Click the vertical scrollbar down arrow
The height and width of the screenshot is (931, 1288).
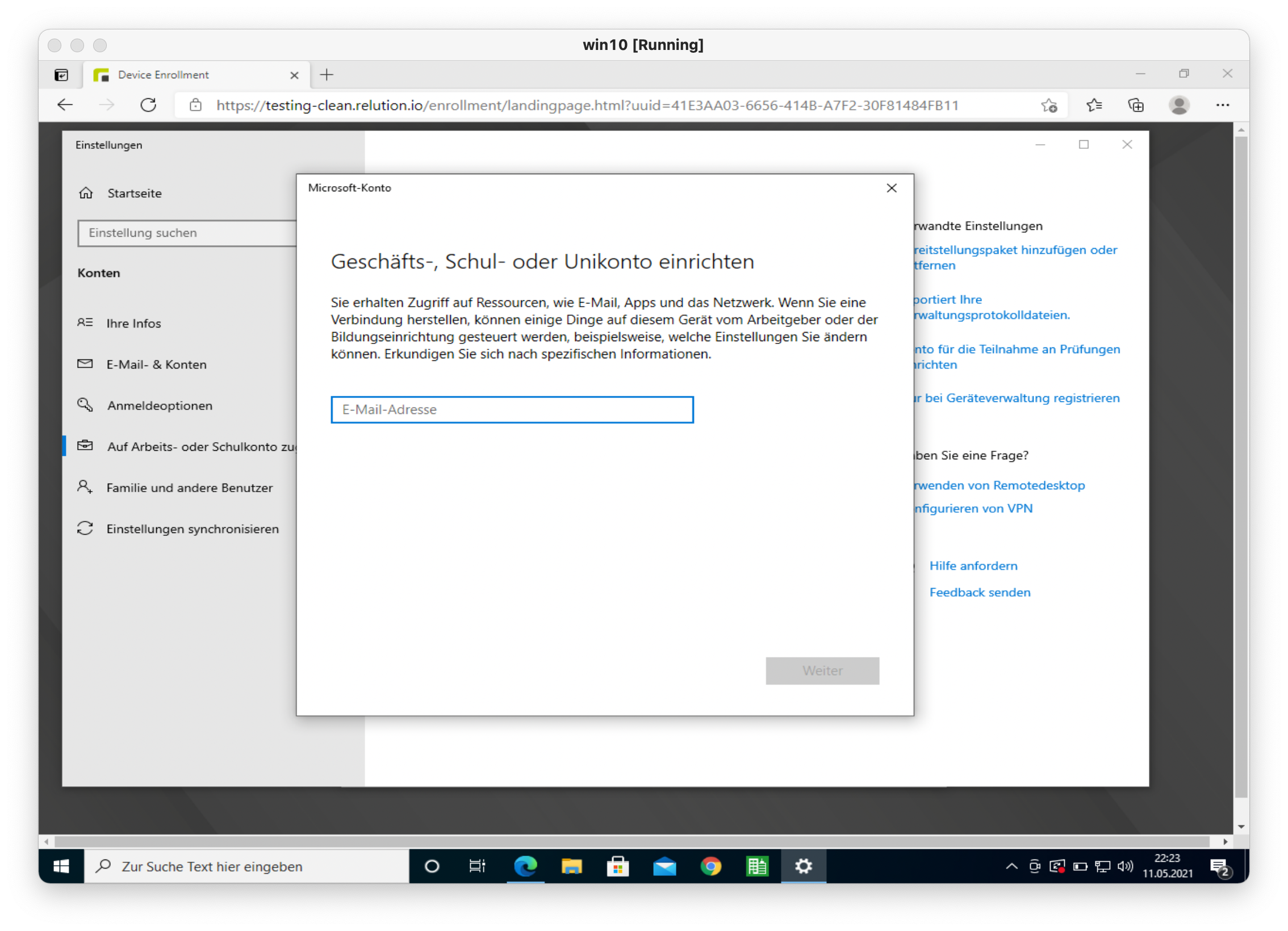click(x=1241, y=827)
